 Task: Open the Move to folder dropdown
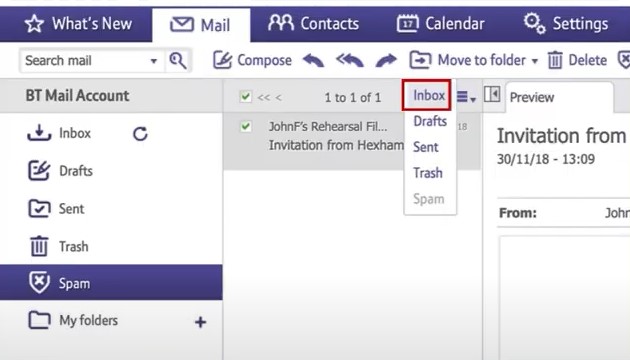coord(474,60)
